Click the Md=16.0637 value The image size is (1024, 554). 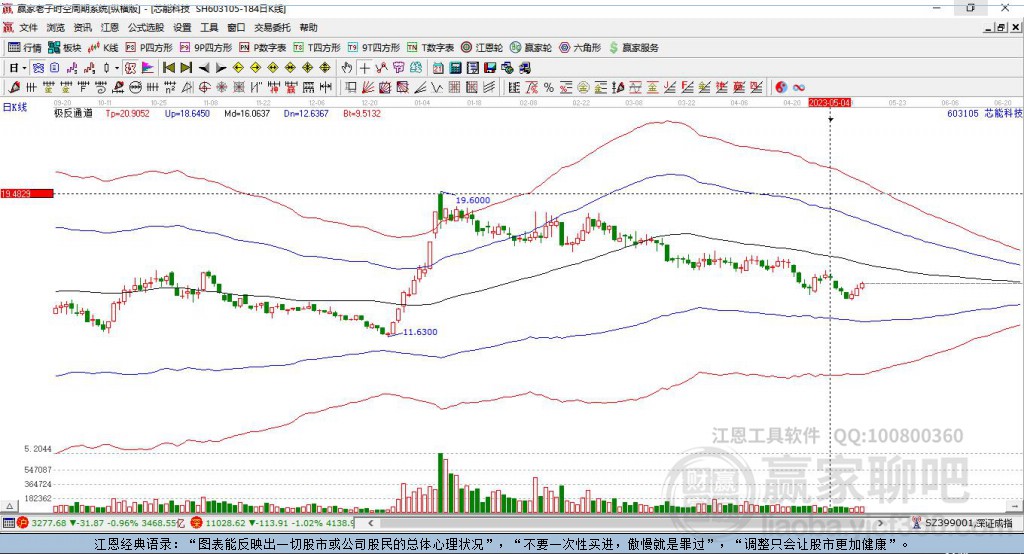(x=247, y=114)
